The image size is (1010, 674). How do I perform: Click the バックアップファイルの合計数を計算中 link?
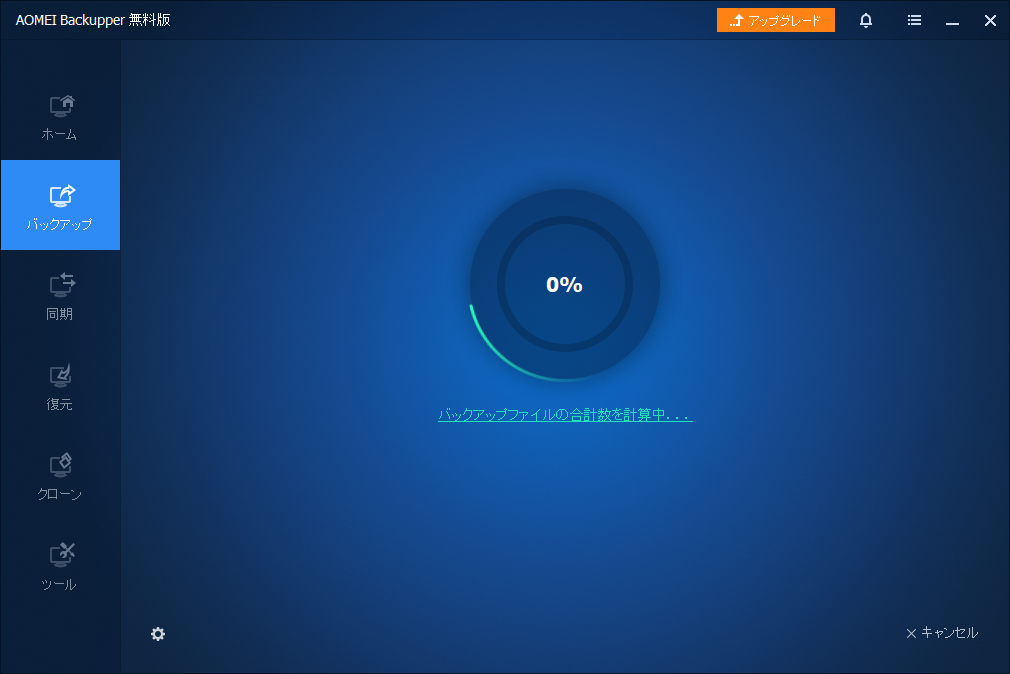pos(565,414)
